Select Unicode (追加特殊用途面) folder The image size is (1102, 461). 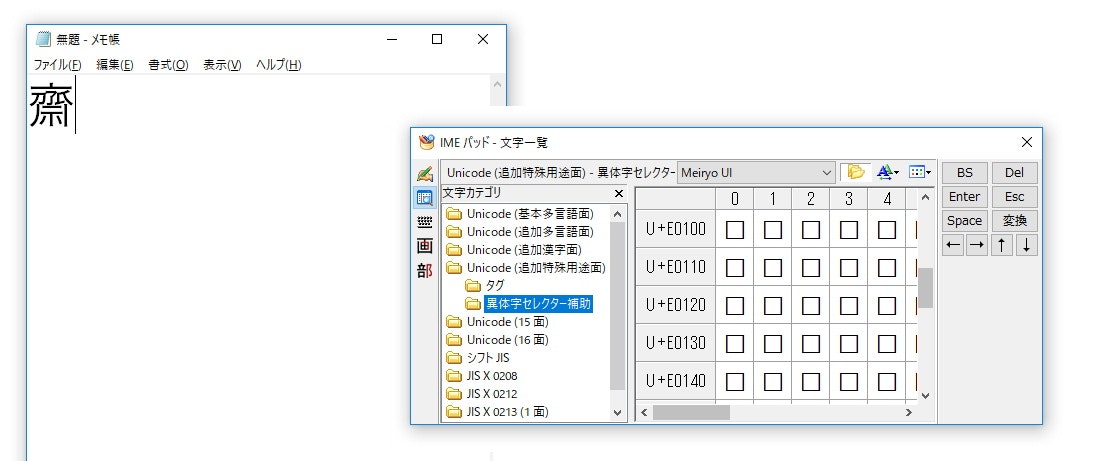(526, 268)
